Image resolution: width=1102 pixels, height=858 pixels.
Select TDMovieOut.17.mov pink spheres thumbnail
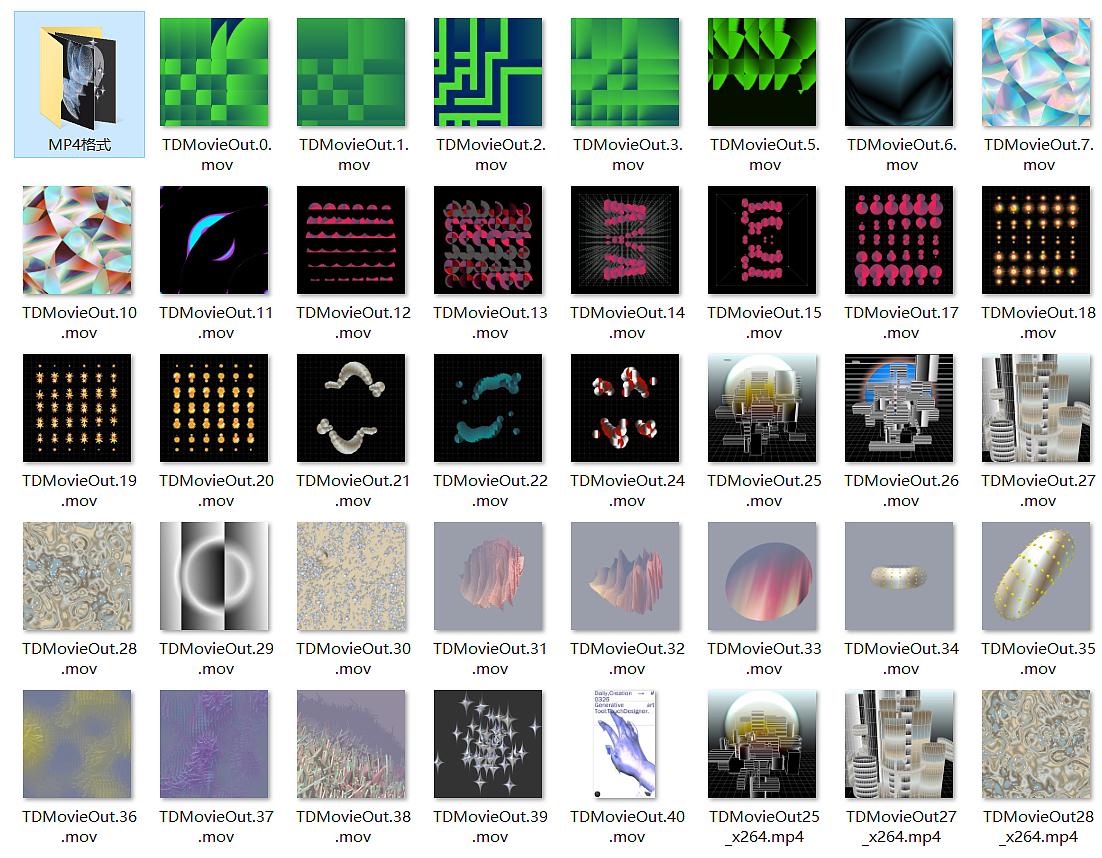coord(900,240)
